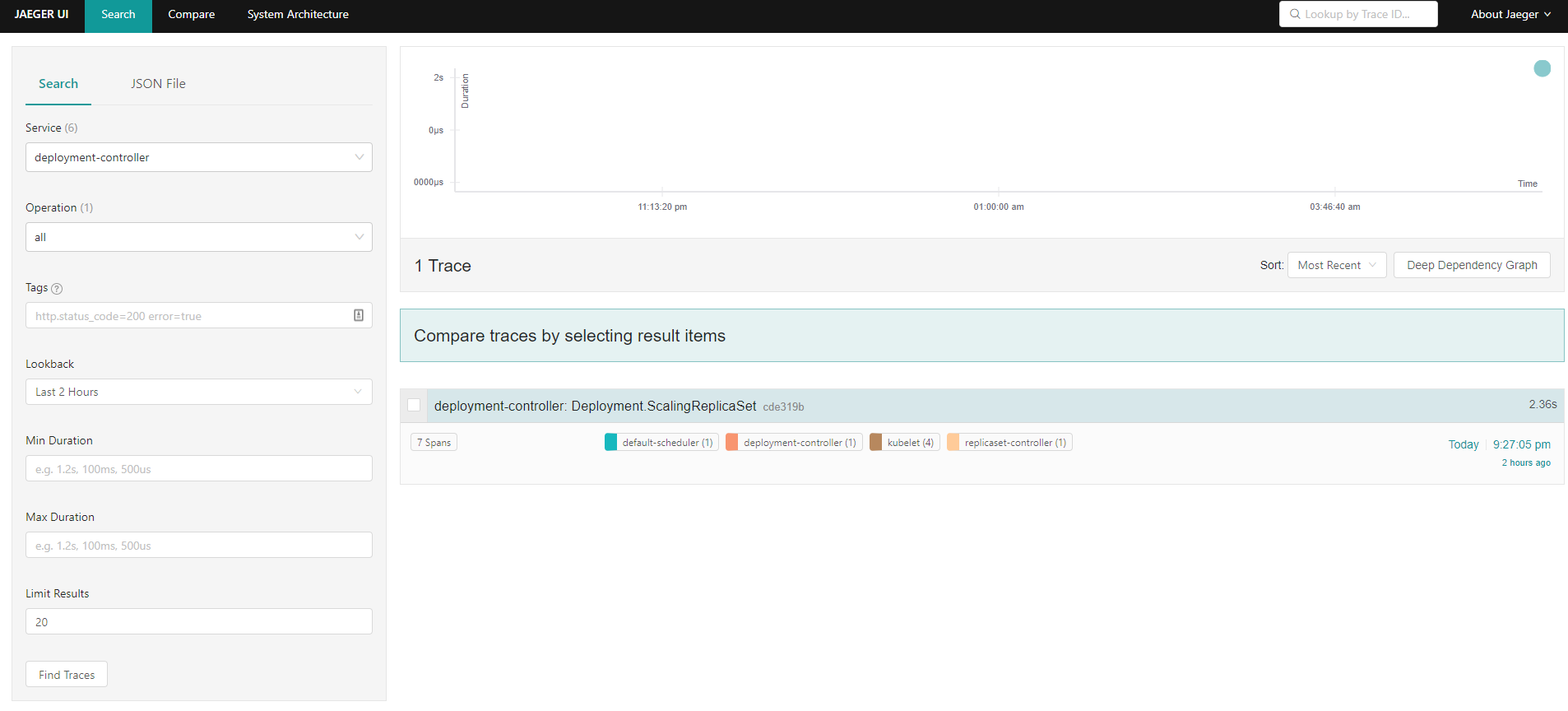Click the logfmt icon in Tags field
1568x711 pixels.
[x=359, y=315]
